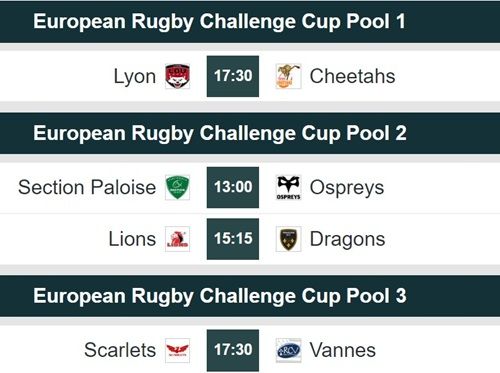Select the Challenge Cup Pool 1 header
The height and width of the screenshot is (373, 500).
pos(250,22)
